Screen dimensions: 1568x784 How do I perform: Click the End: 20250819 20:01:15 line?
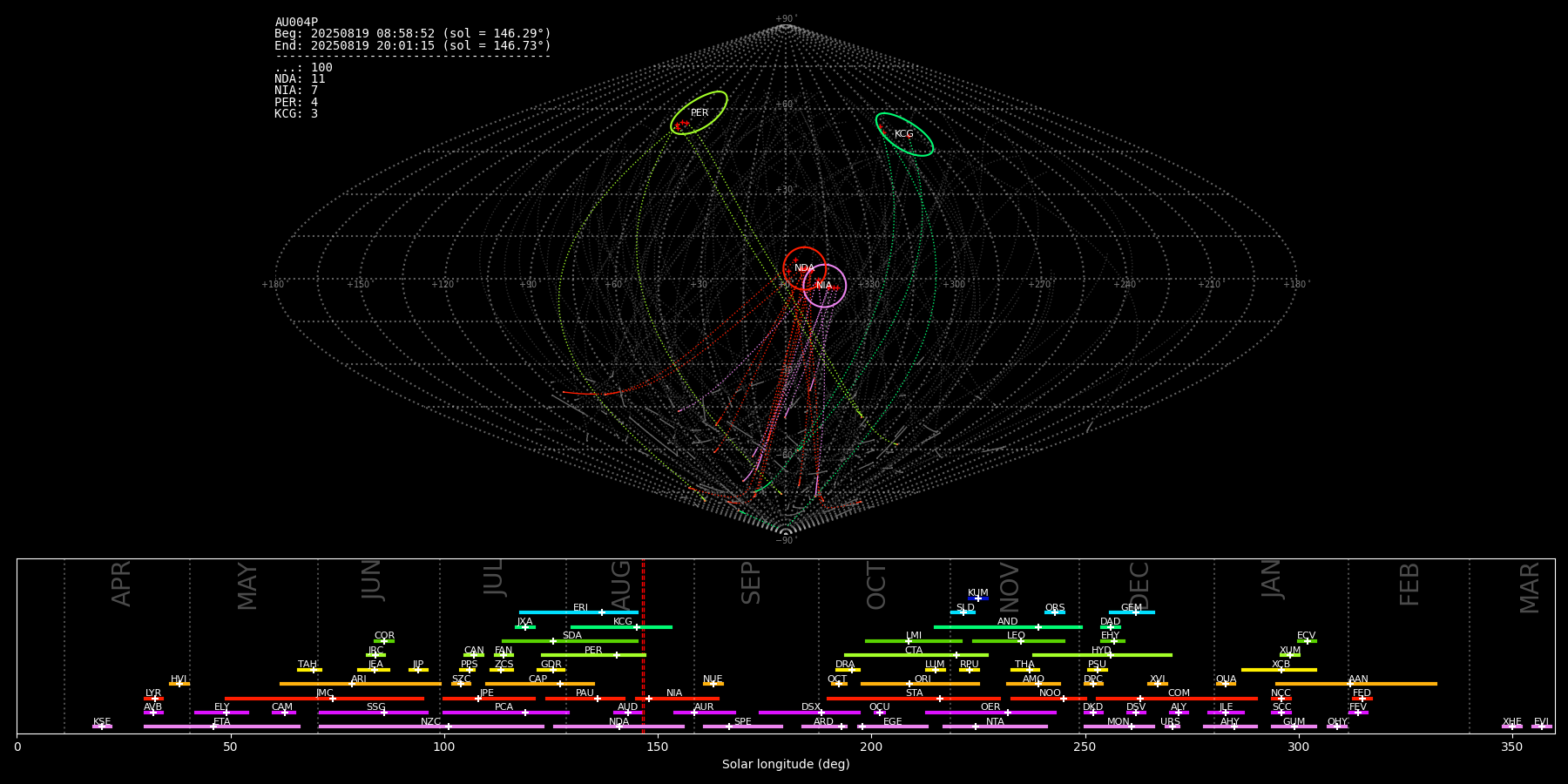pyautogui.click(x=413, y=45)
